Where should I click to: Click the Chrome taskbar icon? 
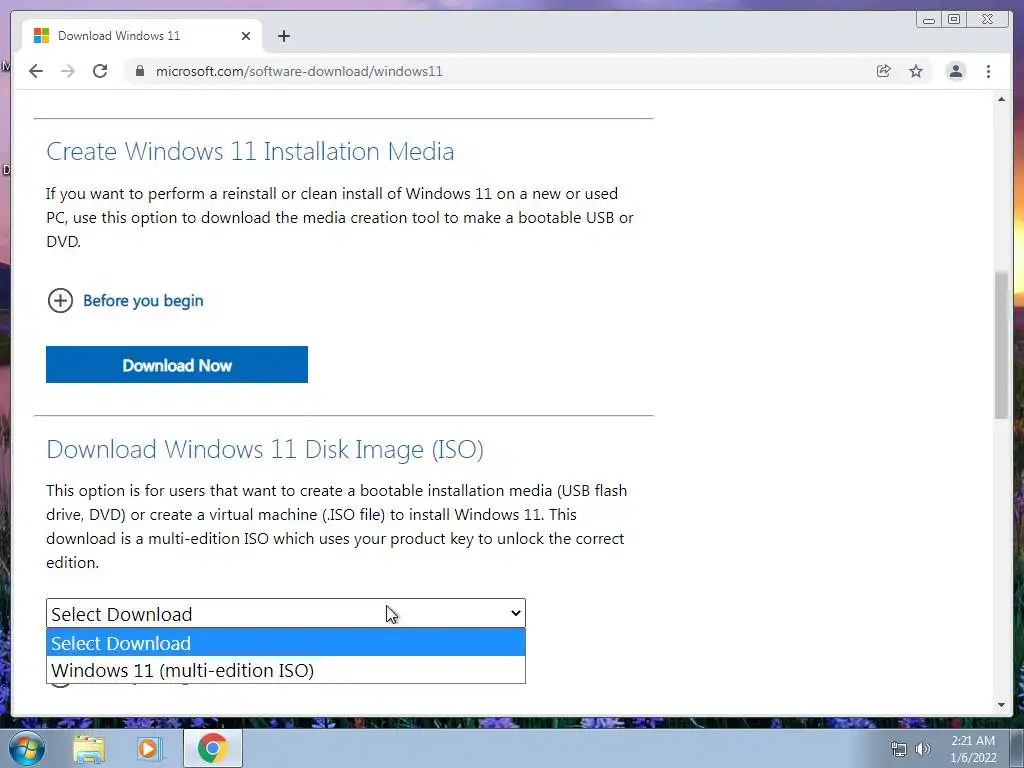213,748
